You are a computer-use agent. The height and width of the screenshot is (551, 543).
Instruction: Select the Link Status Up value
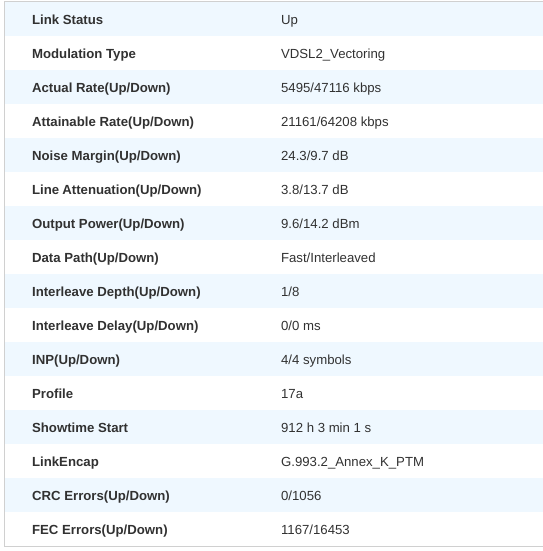tap(289, 20)
